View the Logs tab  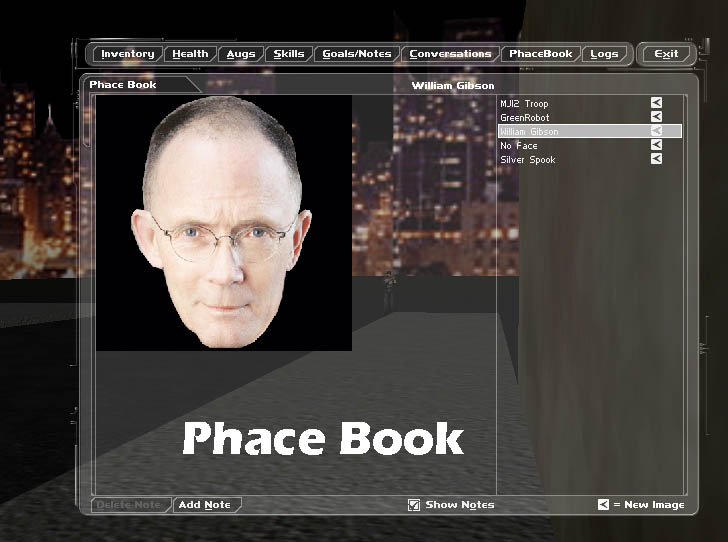pyautogui.click(x=604, y=54)
